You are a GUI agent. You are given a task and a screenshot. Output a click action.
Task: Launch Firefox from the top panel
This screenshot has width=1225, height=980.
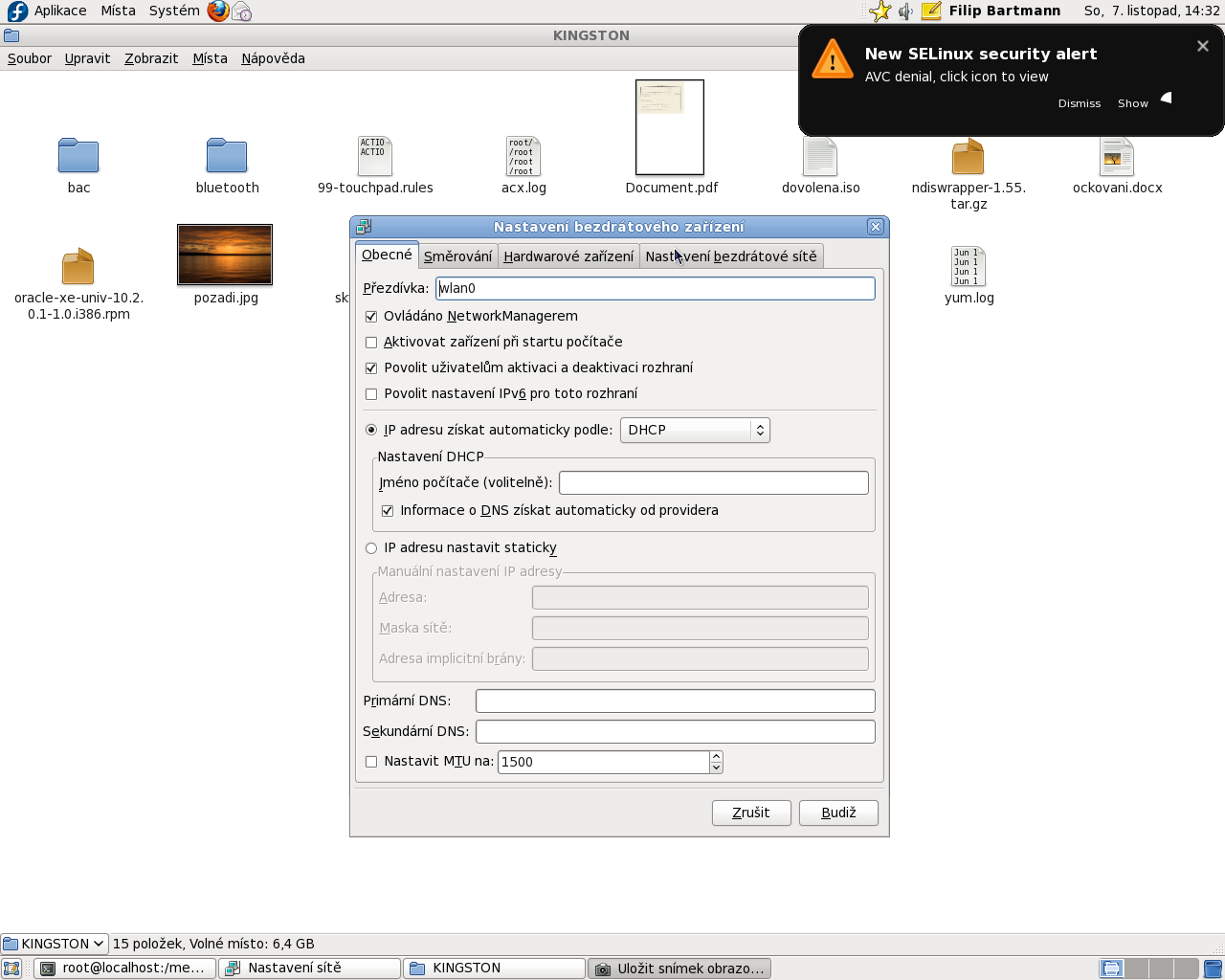tap(218, 11)
